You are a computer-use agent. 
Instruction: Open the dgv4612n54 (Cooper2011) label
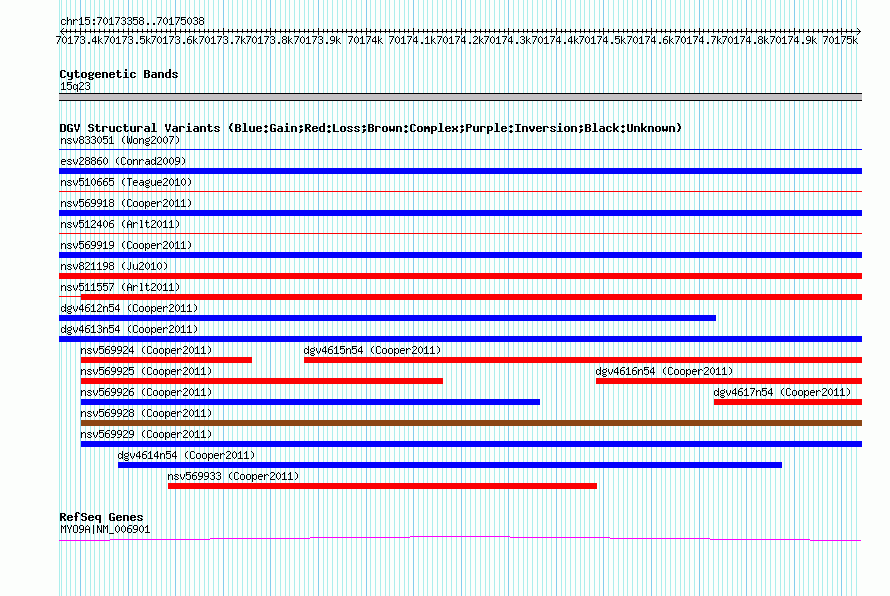point(129,308)
